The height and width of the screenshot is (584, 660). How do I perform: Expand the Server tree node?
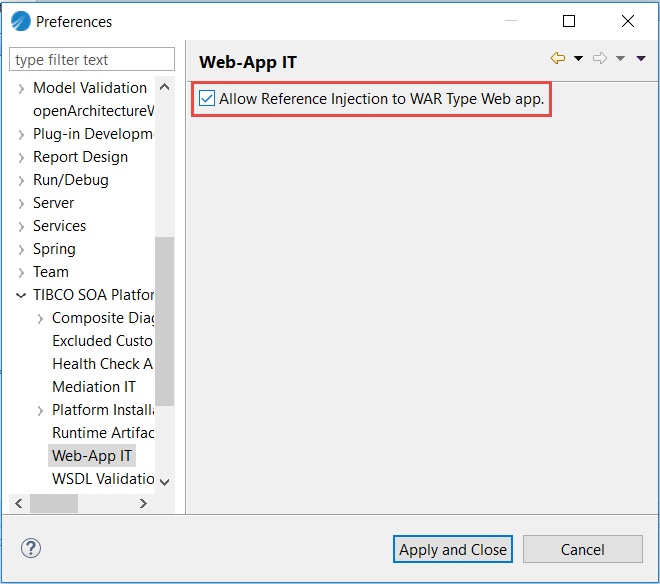(21, 204)
